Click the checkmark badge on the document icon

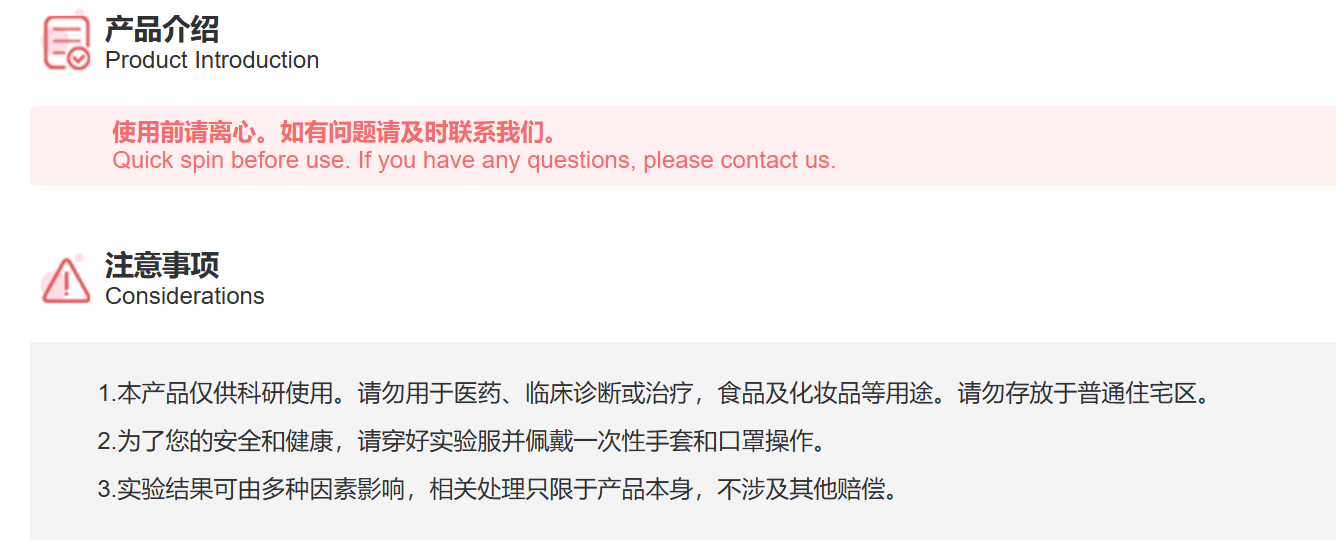[79, 59]
